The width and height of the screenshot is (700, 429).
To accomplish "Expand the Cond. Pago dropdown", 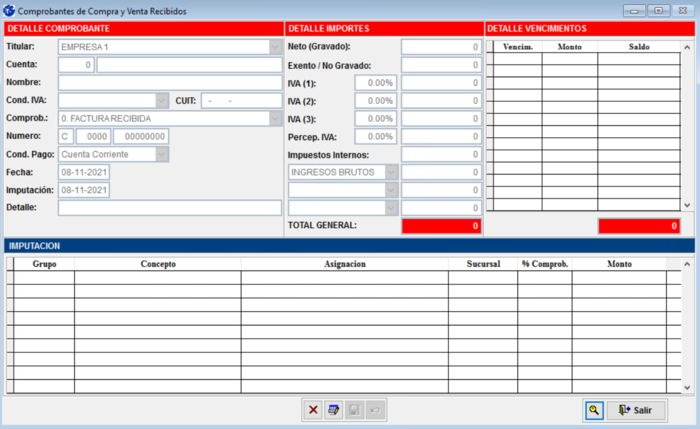I will click(161, 154).
